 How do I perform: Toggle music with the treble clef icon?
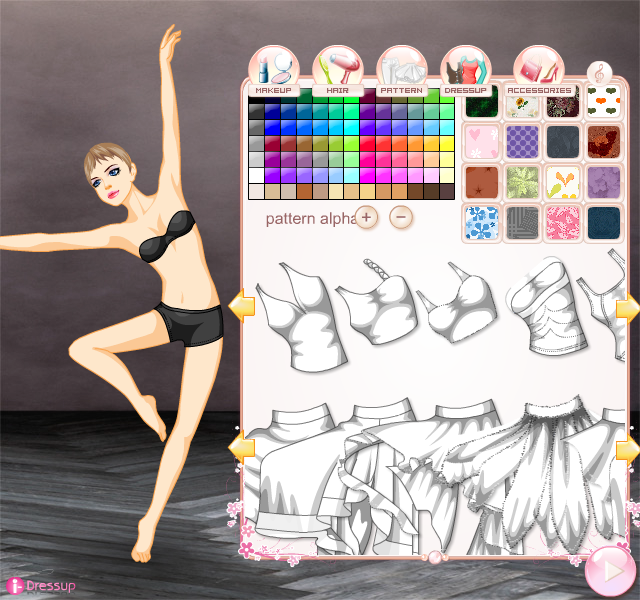(x=599, y=74)
